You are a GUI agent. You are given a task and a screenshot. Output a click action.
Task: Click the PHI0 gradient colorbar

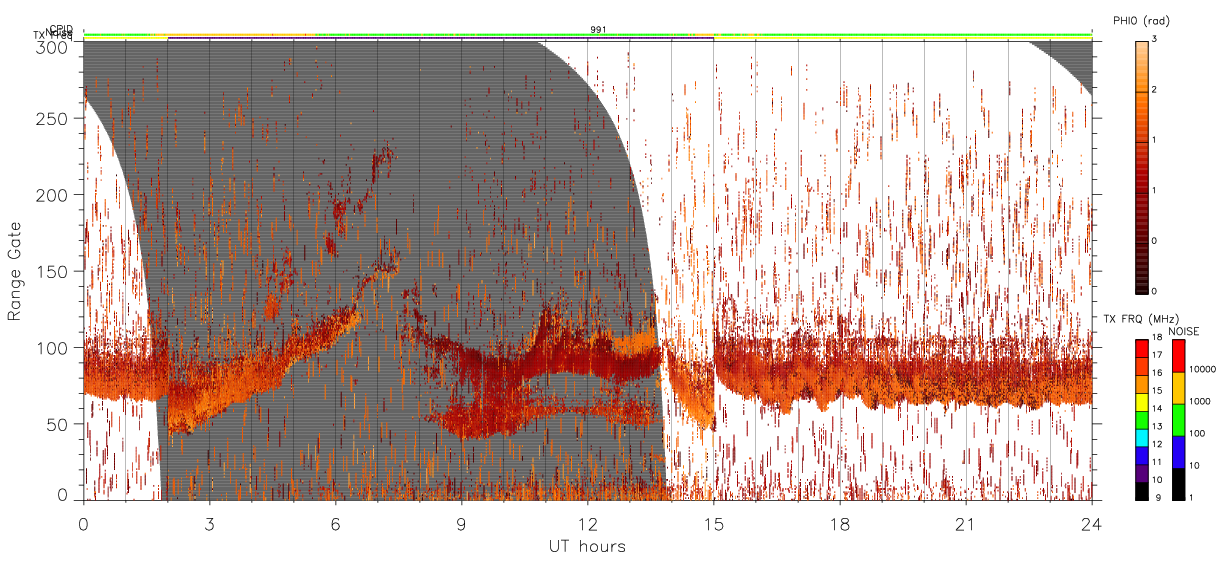pos(1142,167)
